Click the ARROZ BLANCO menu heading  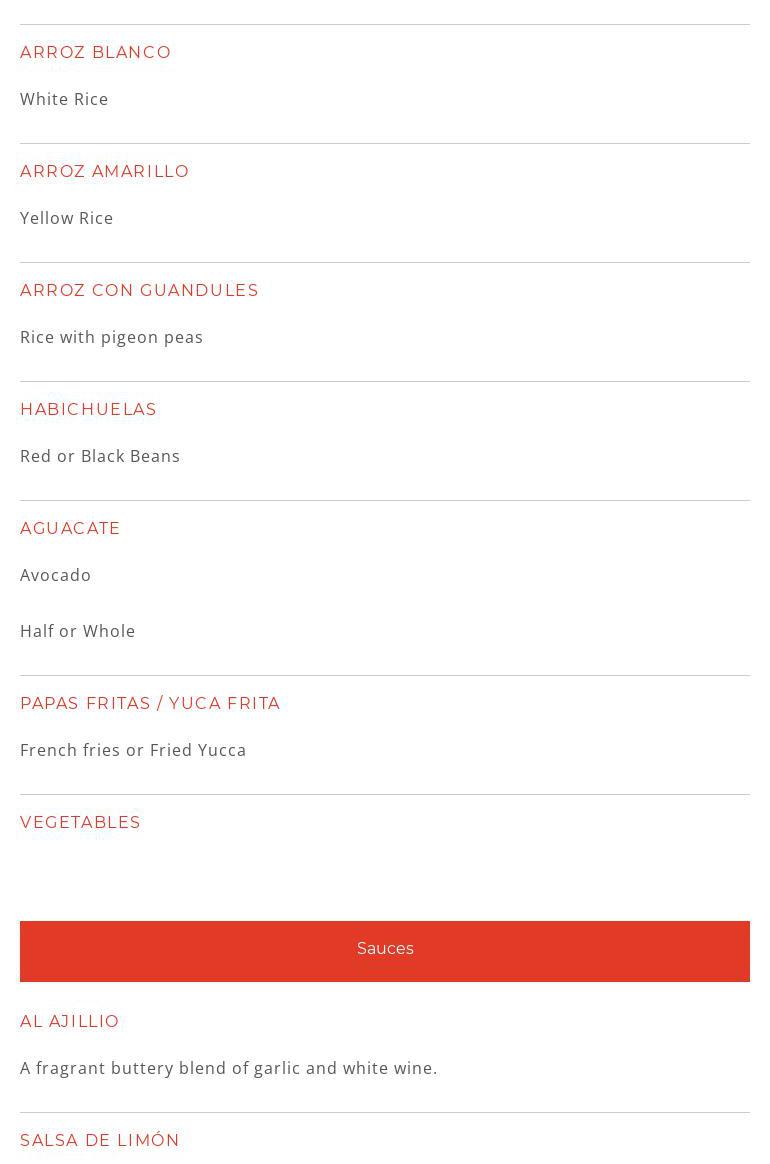point(96,52)
